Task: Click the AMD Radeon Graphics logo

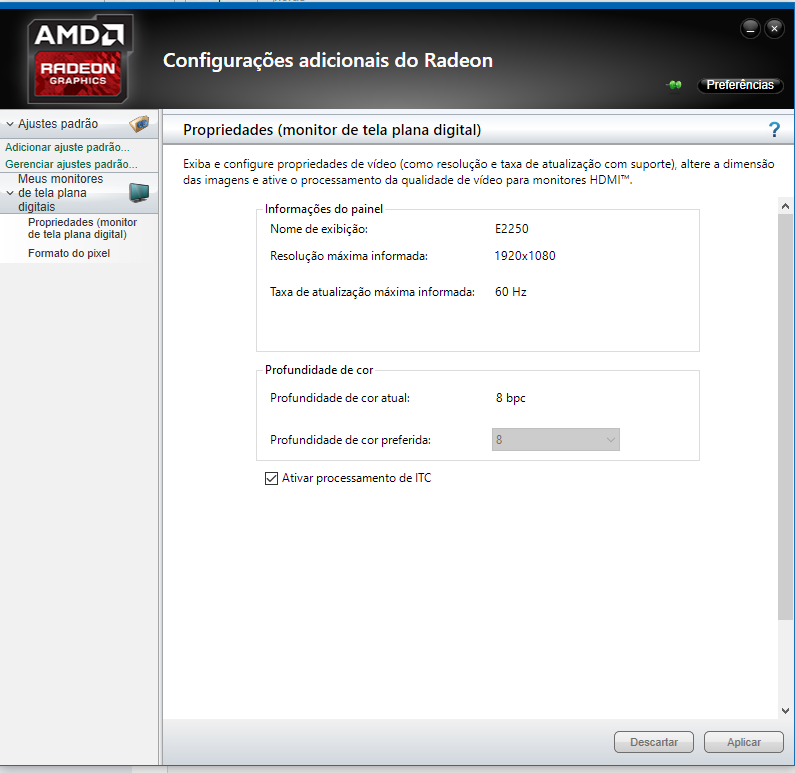Action: click(80, 59)
